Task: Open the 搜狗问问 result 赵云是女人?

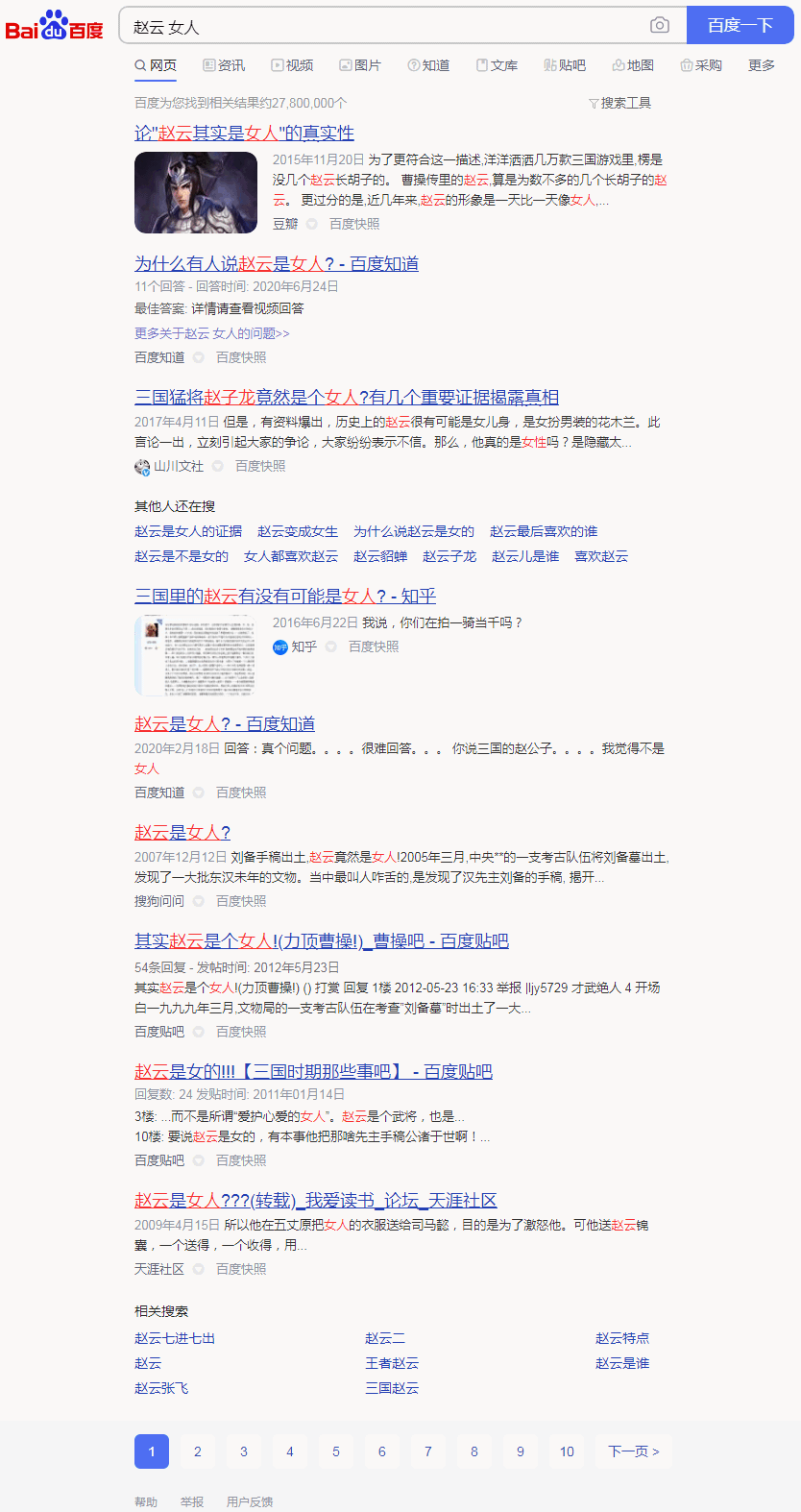Action: coord(182,832)
